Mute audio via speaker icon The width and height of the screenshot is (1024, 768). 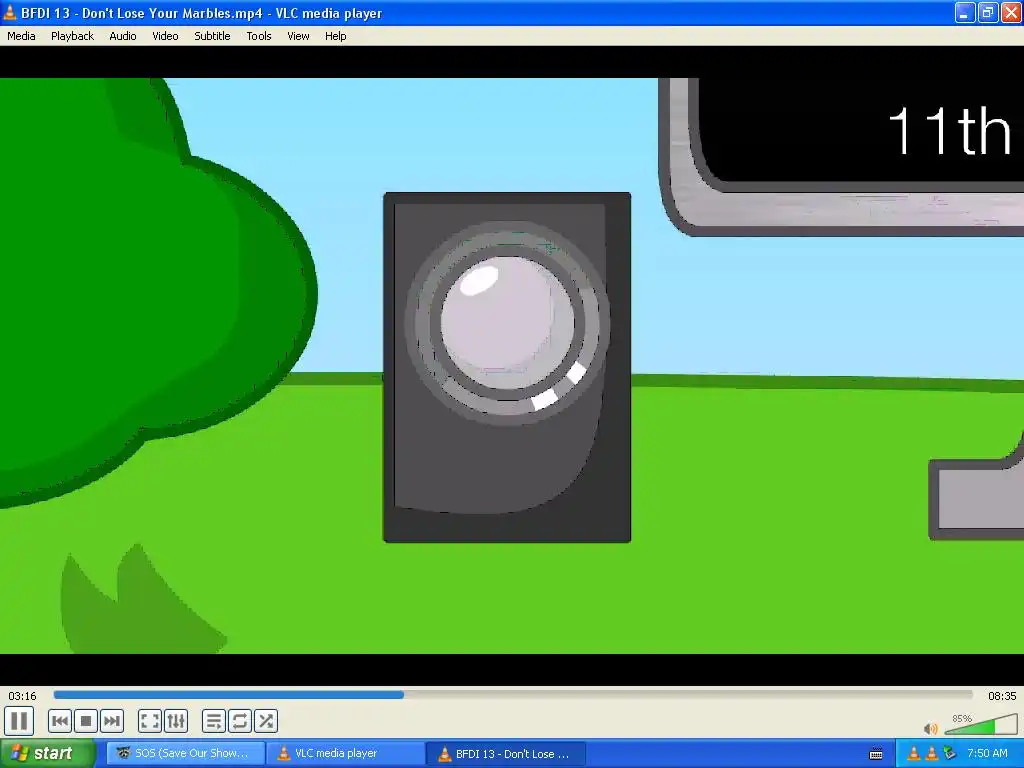tap(931, 728)
